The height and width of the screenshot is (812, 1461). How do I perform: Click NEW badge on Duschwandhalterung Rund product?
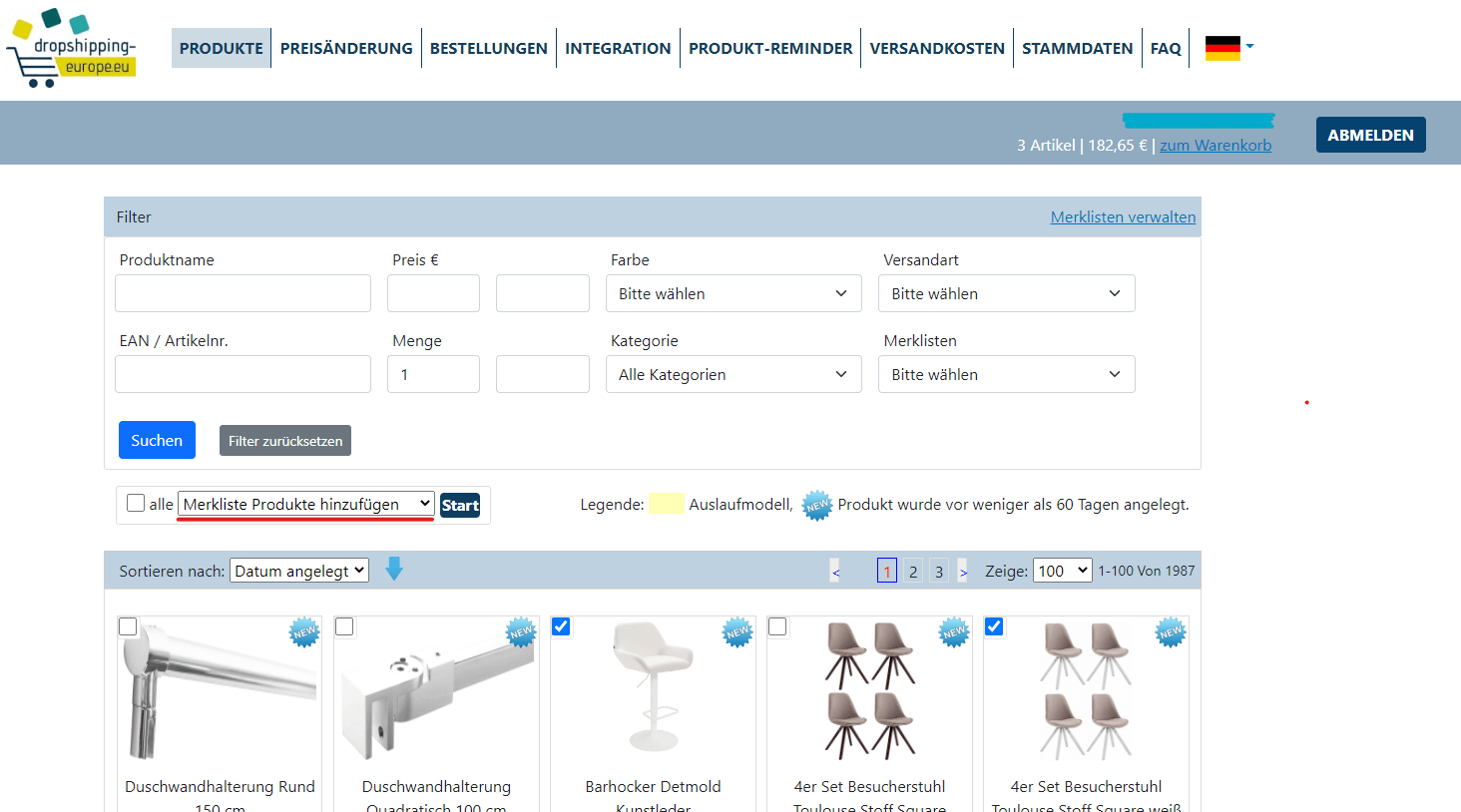click(304, 632)
